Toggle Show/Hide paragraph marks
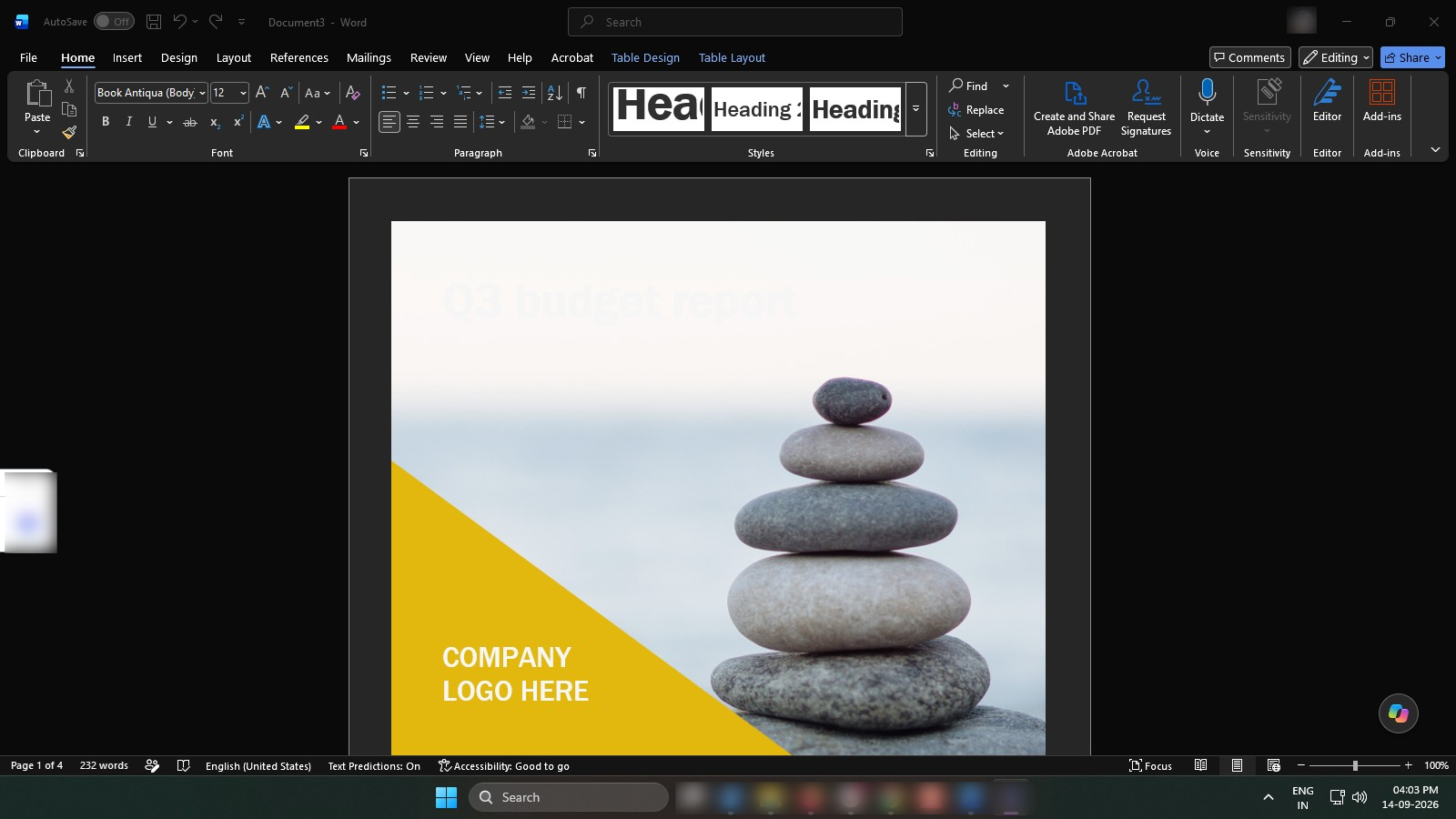The height and width of the screenshot is (819, 1456). 581,93
